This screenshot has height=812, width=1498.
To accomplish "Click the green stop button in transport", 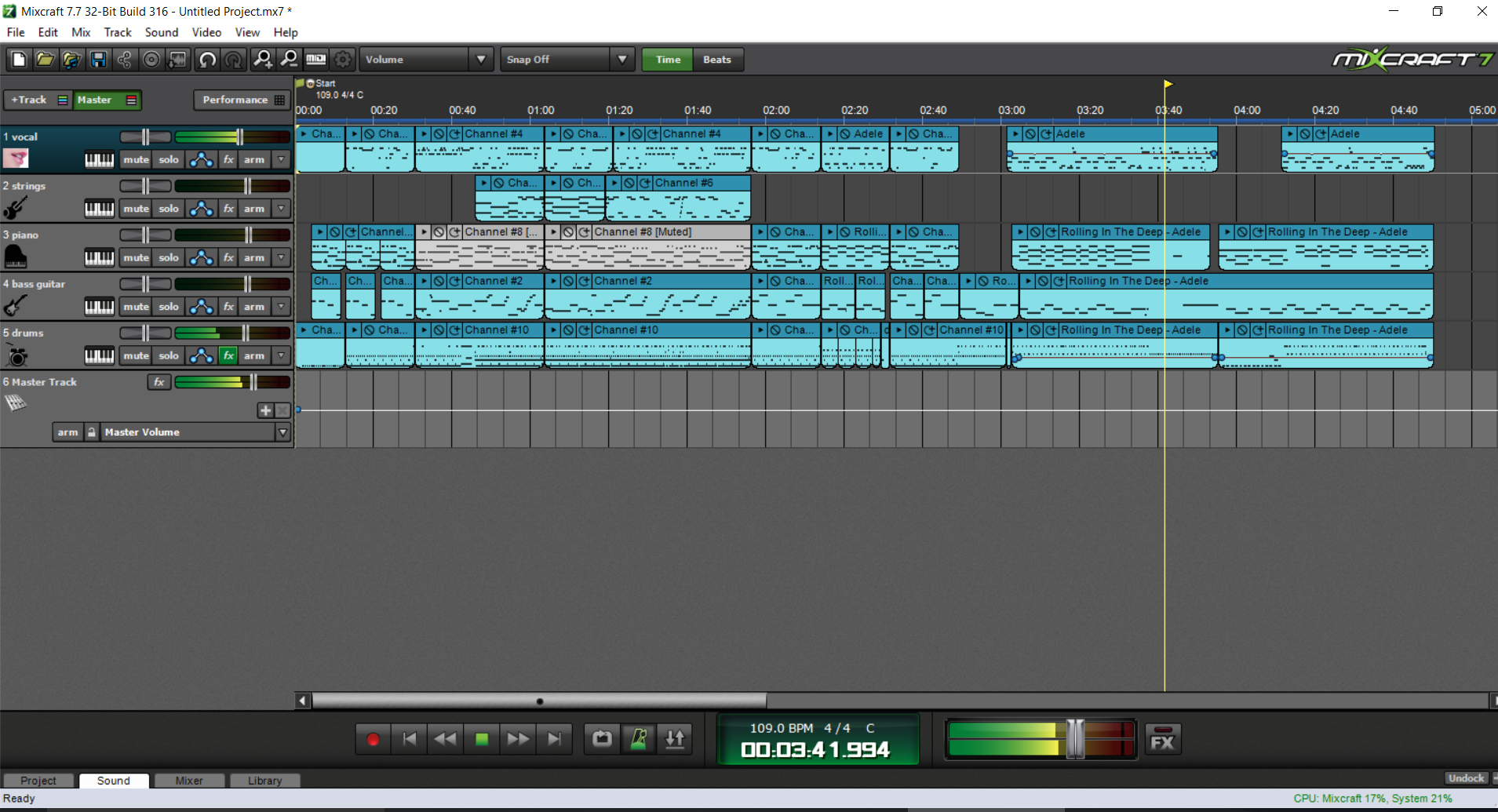I will (482, 739).
